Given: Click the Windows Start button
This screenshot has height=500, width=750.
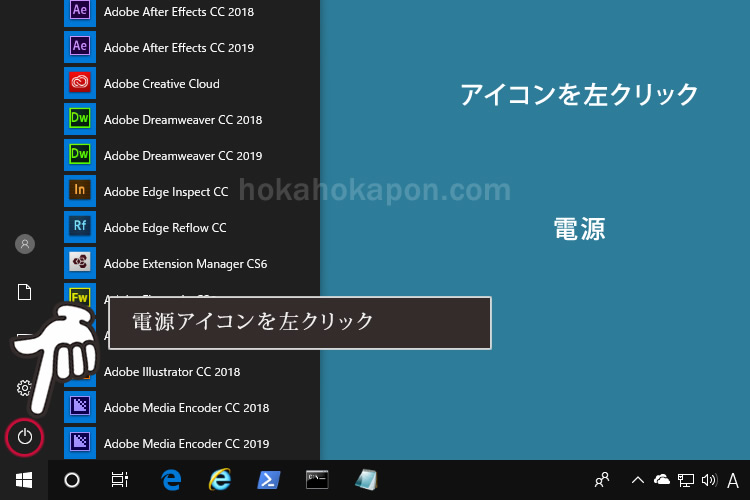Looking at the screenshot, I should tap(24, 480).
